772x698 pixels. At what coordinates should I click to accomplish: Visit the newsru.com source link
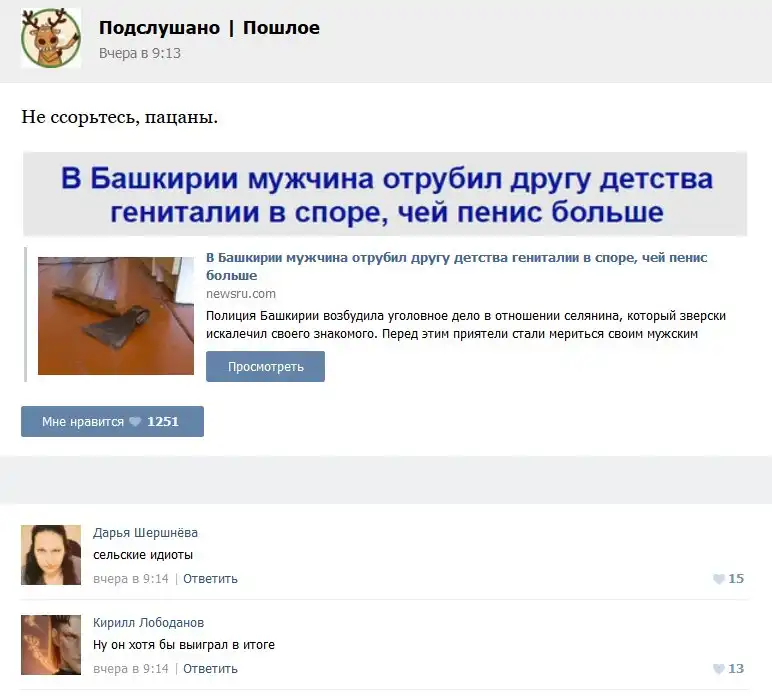tap(241, 294)
